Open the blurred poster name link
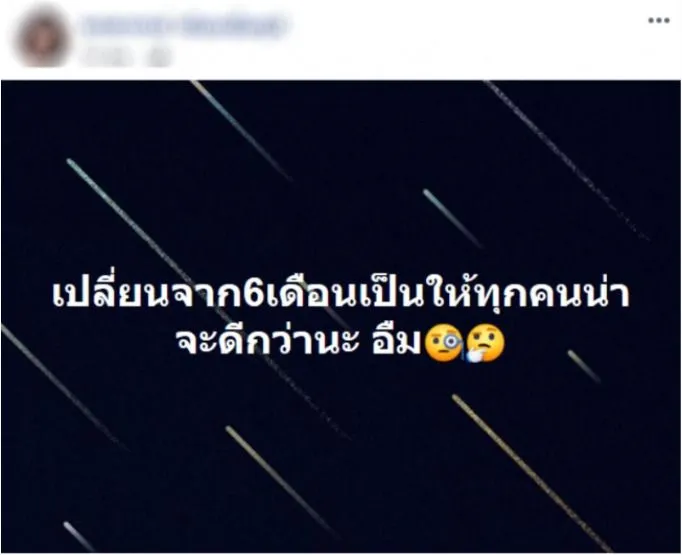The height and width of the screenshot is (555, 682). tap(184, 26)
